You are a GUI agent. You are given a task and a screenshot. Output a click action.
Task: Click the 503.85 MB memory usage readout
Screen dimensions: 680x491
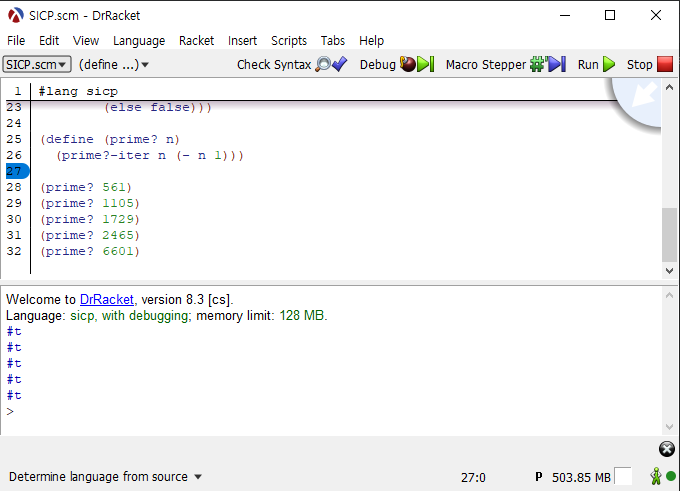pyautogui.click(x=580, y=477)
